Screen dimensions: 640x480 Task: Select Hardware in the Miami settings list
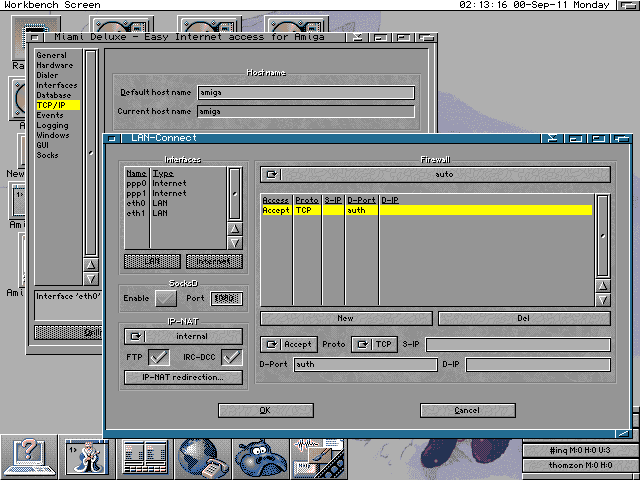pos(54,65)
